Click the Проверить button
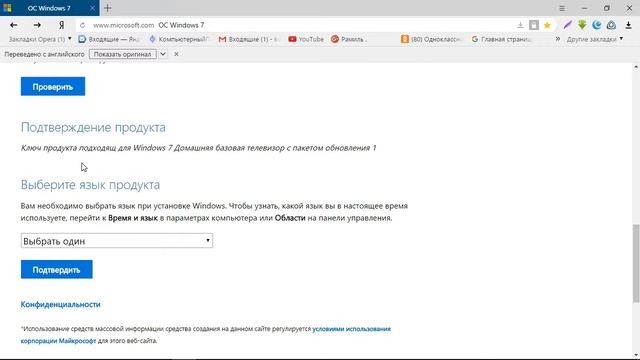The width and height of the screenshot is (640, 360). tap(53, 87)
